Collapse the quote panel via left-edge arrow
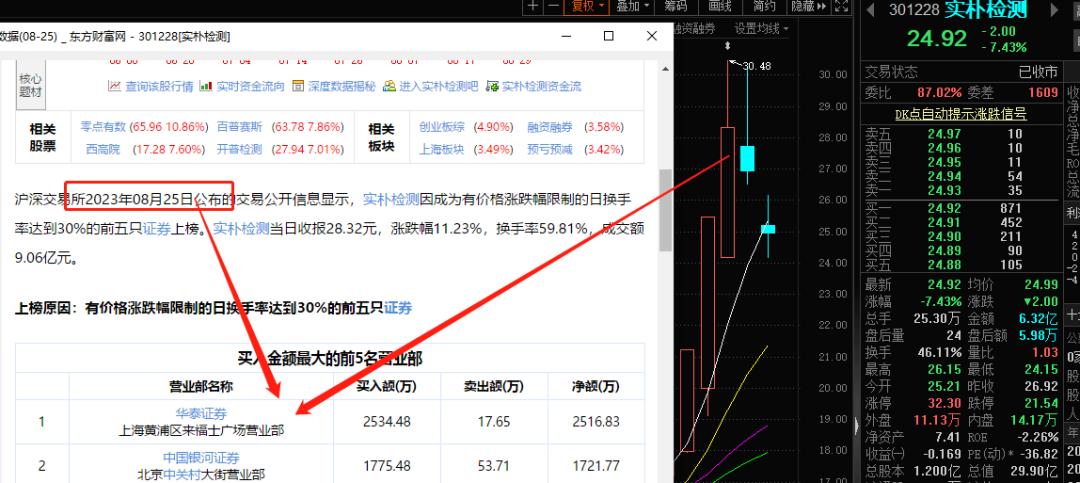The width and height of the screenshot is (1080, 483). (857, 425)
